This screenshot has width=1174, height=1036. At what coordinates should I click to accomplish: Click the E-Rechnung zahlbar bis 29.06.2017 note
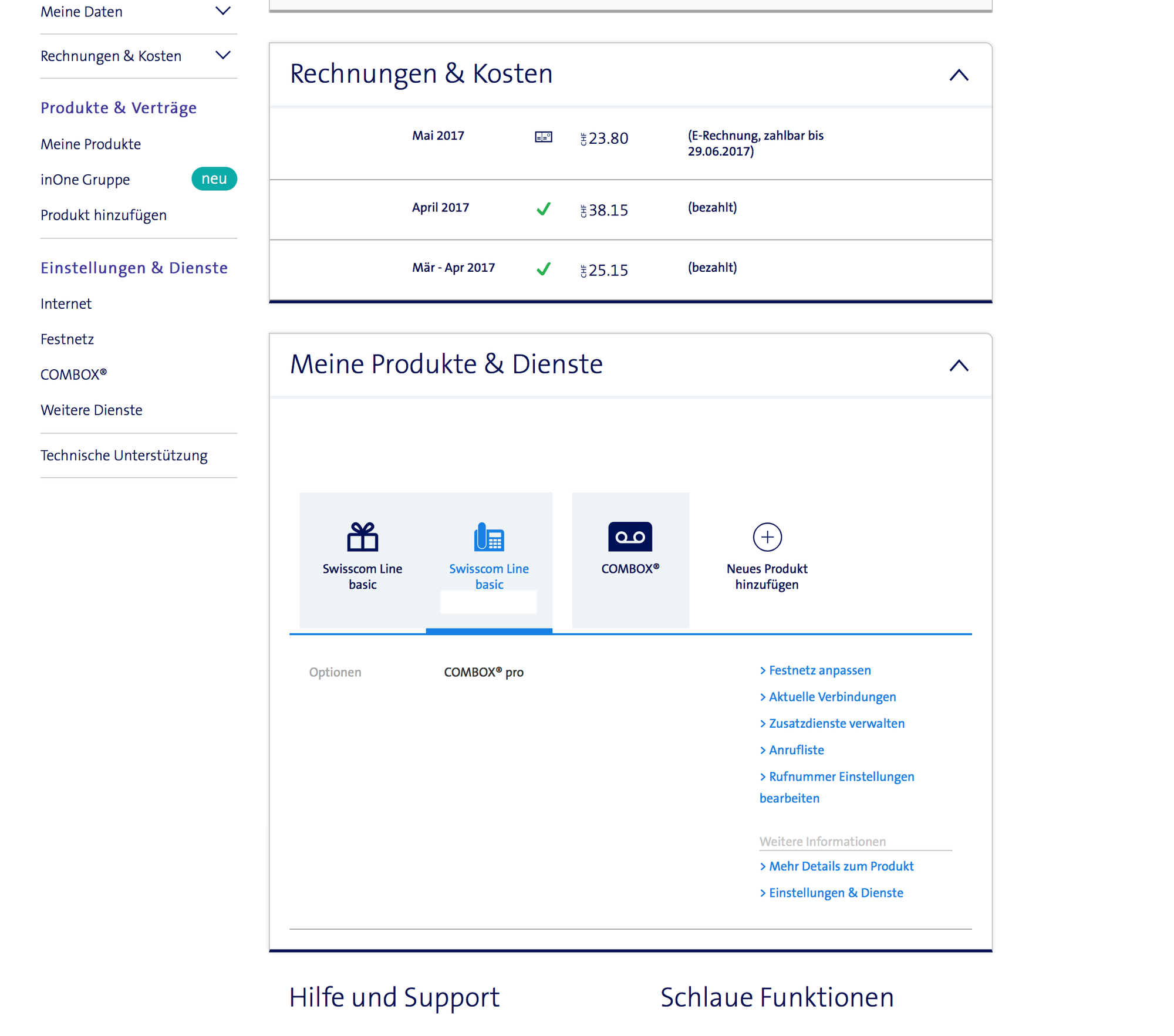coord(755,143)
